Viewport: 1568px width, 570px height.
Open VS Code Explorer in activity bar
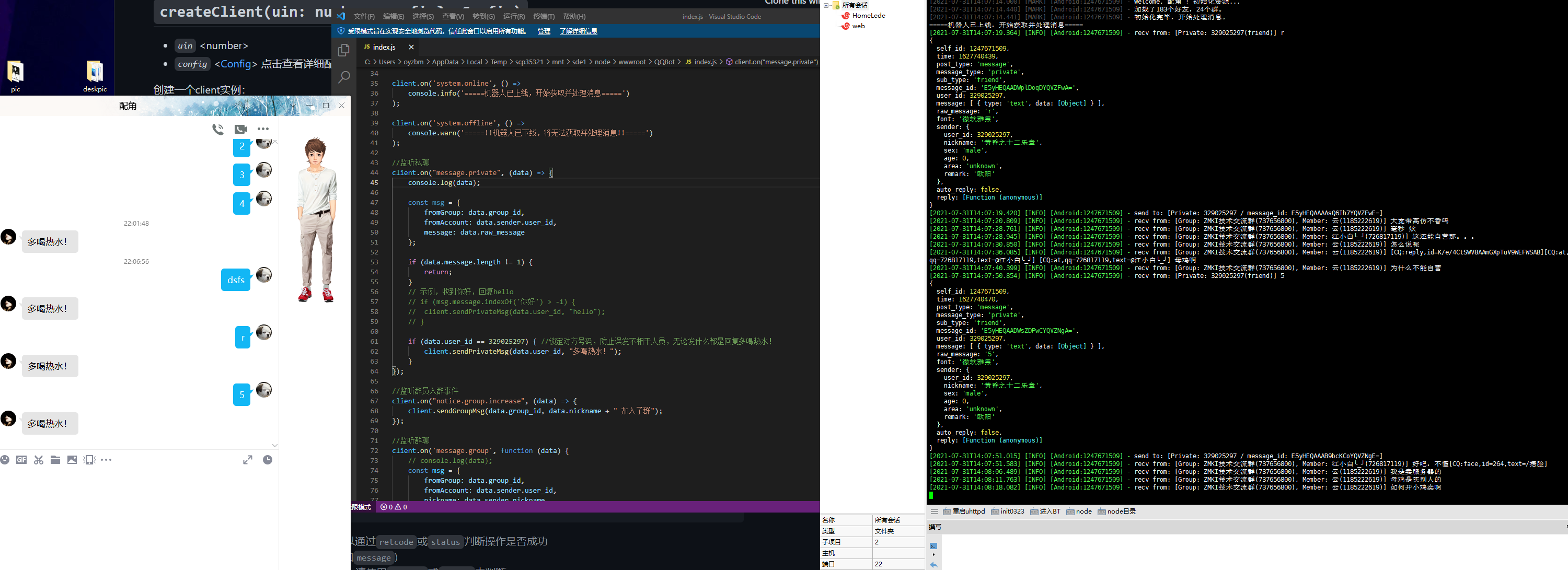tap(344, 51)
